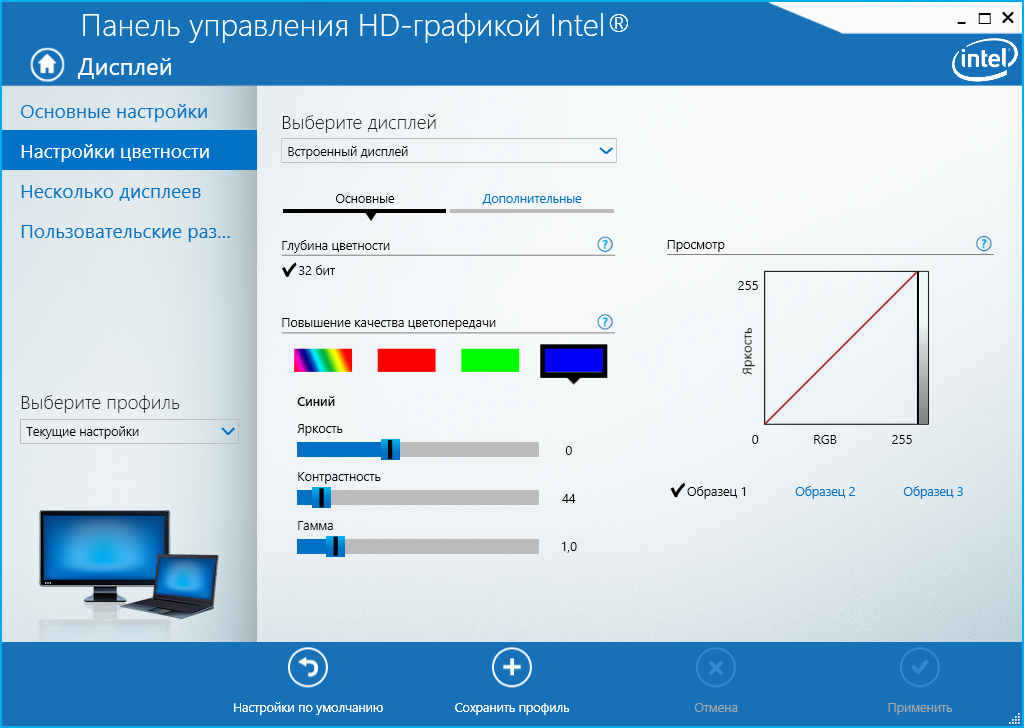Screen dimensions: 1024x728
Task: Click the Дисплей page title
Action: (125, 67)
